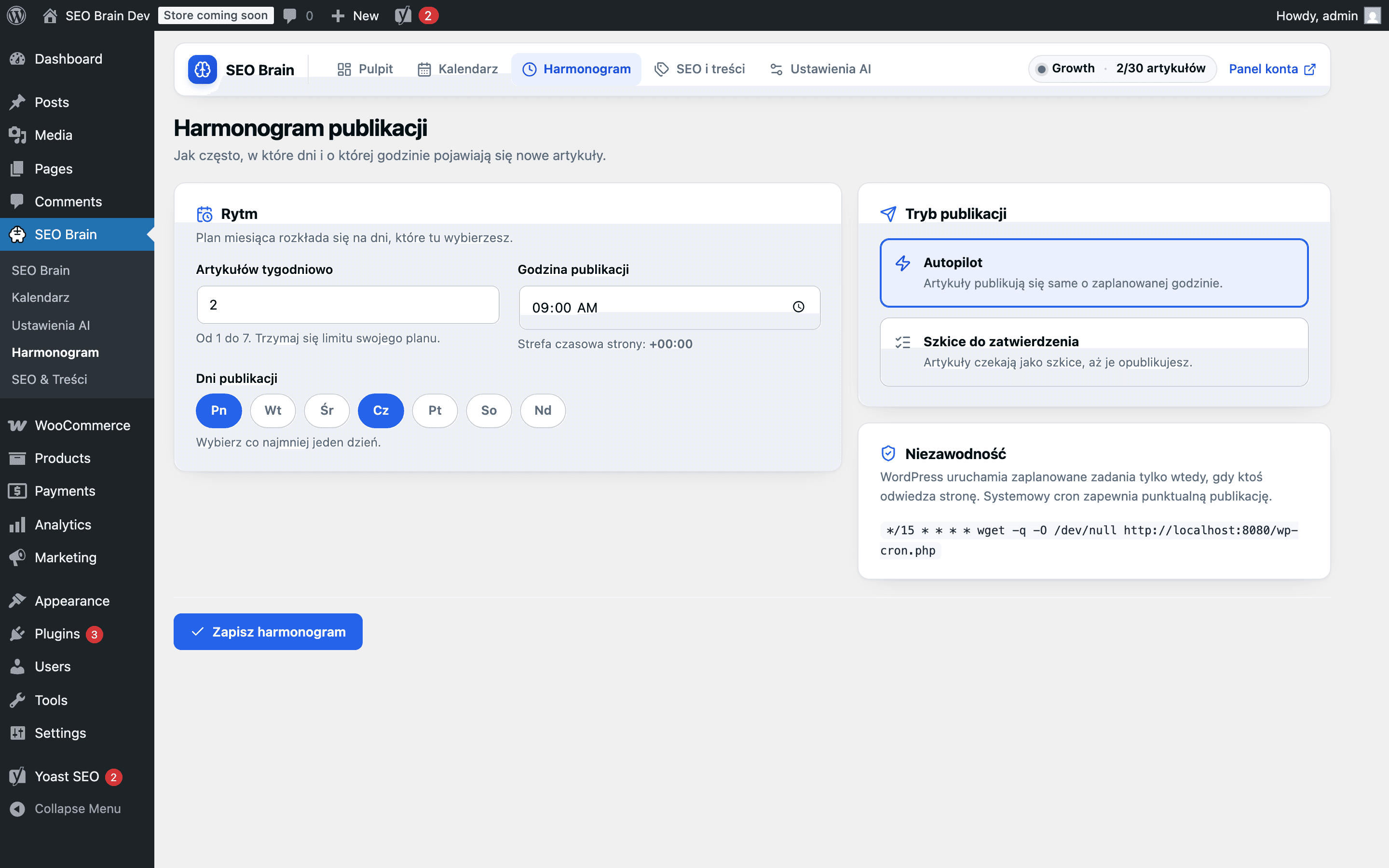Screen dimensions: 1389x868
Task: Click the Appearance brush icon
Action: pyautogui.click(x=17, y=600)
